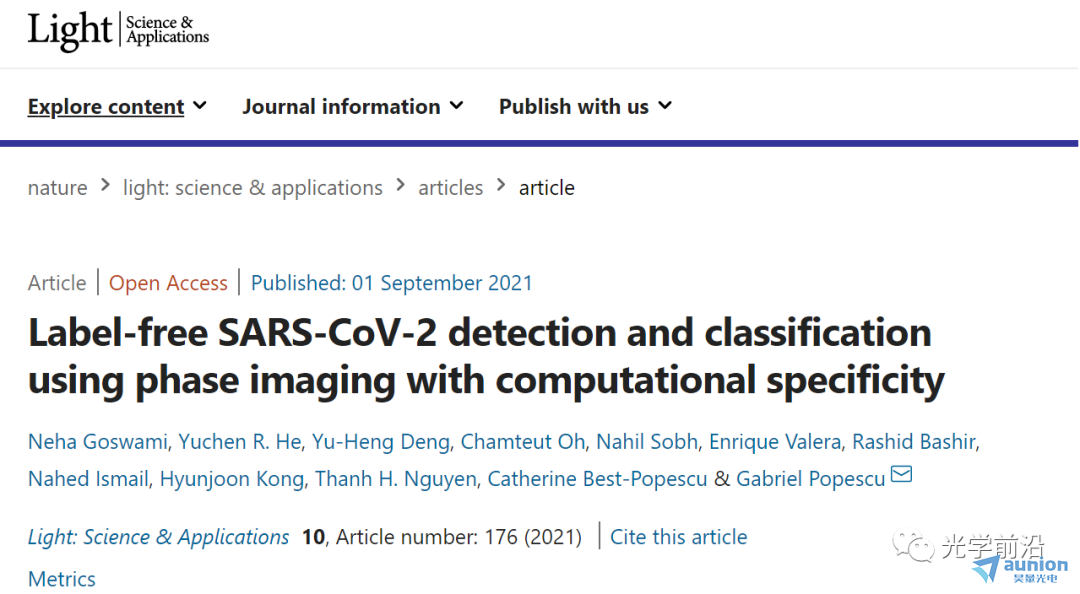Click the Light Science & Applications logo
This screenshot has height=594, width=1080.
coord(118,31)
